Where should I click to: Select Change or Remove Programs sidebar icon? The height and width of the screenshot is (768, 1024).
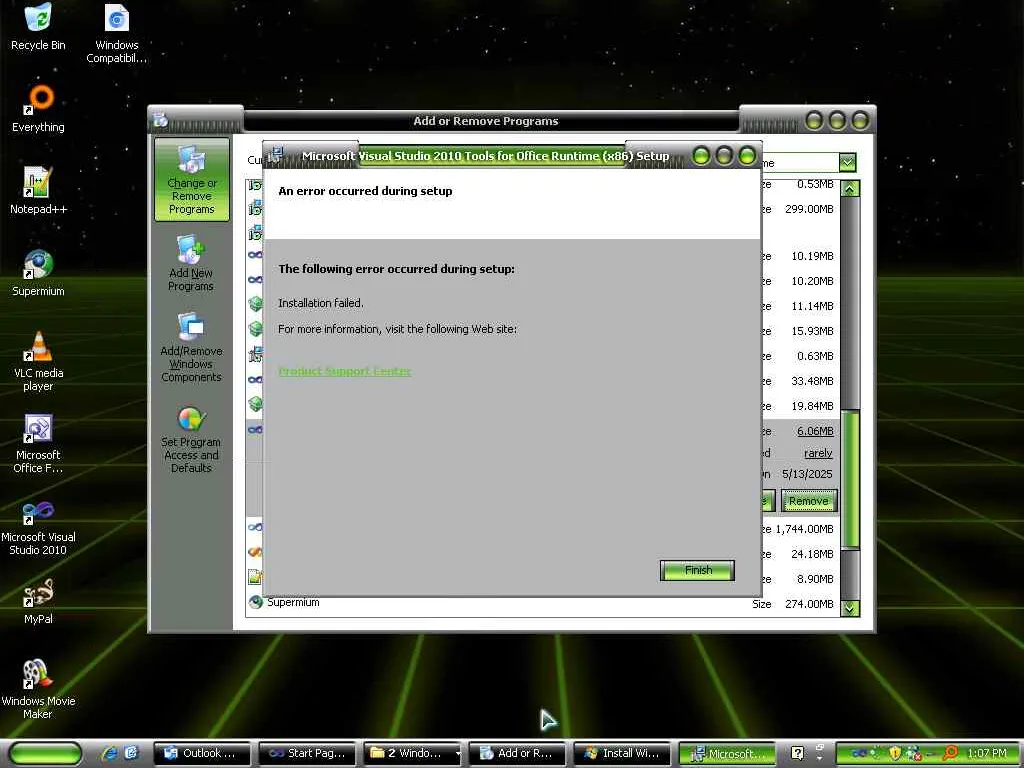191,180
